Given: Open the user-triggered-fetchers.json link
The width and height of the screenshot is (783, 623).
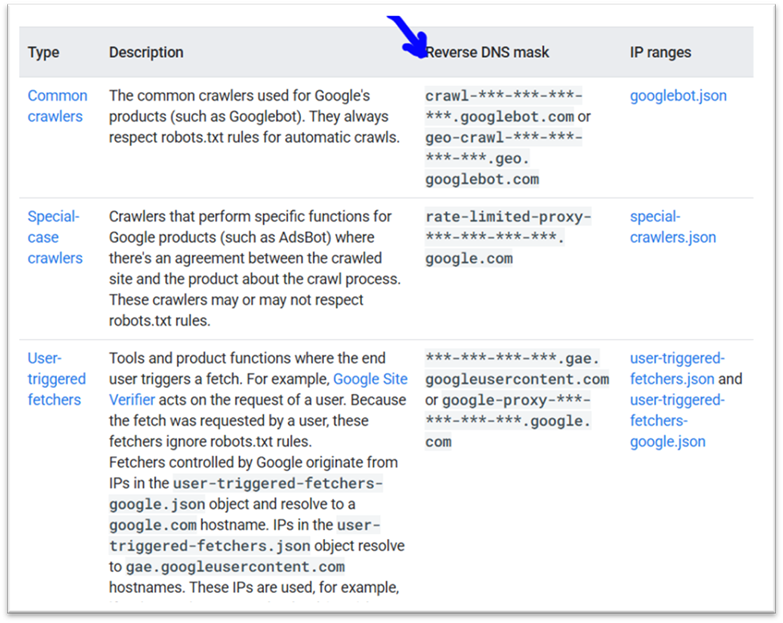Looking at the screenshot, I should coord(677,368).
